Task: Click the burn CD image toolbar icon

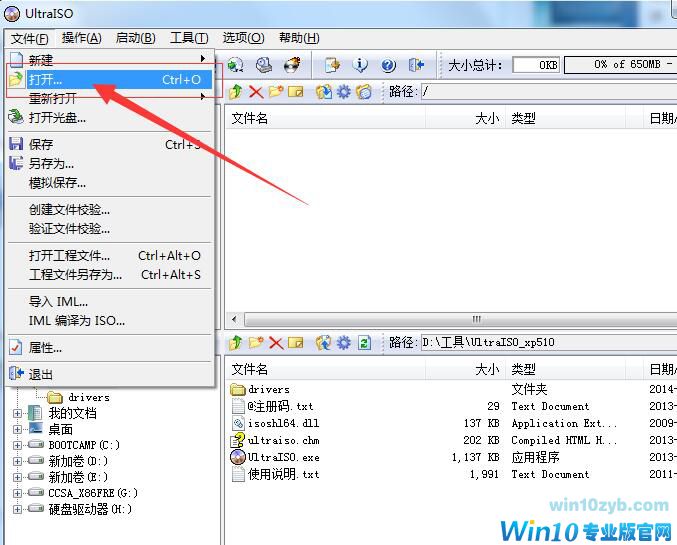Action: pos(292,65)
